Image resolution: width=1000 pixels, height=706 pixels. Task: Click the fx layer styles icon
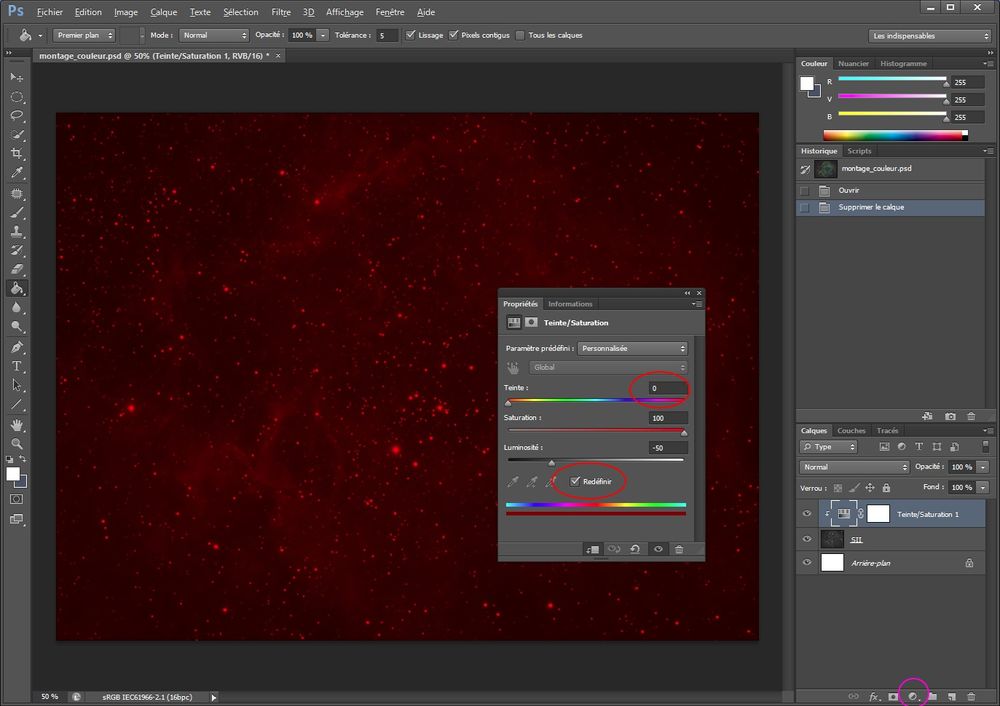pyautogui.click(x=873, y=697)
